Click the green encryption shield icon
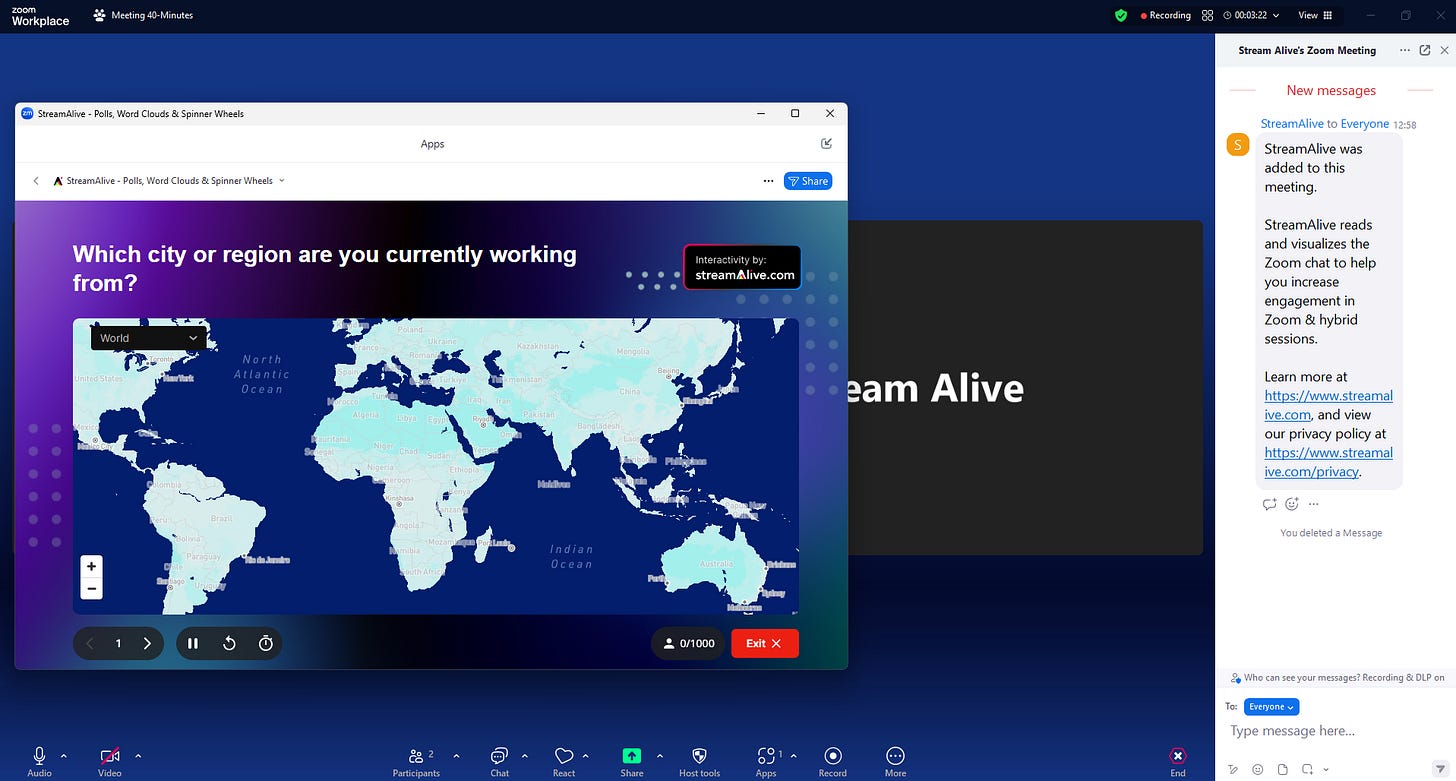The image size is (1456, 781). (1121, 15)
